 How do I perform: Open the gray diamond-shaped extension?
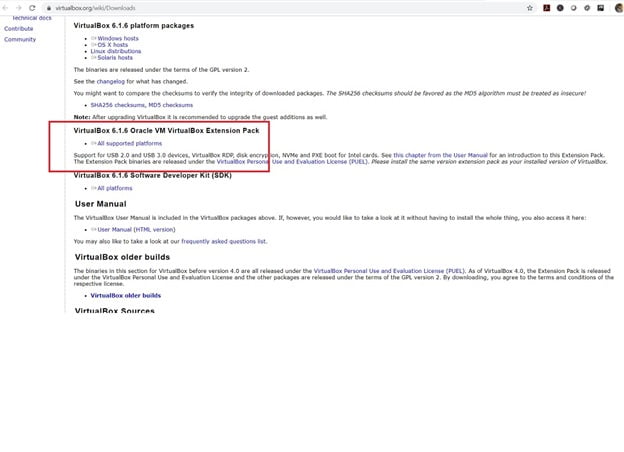pyautogui.click(x=587, y=8)
